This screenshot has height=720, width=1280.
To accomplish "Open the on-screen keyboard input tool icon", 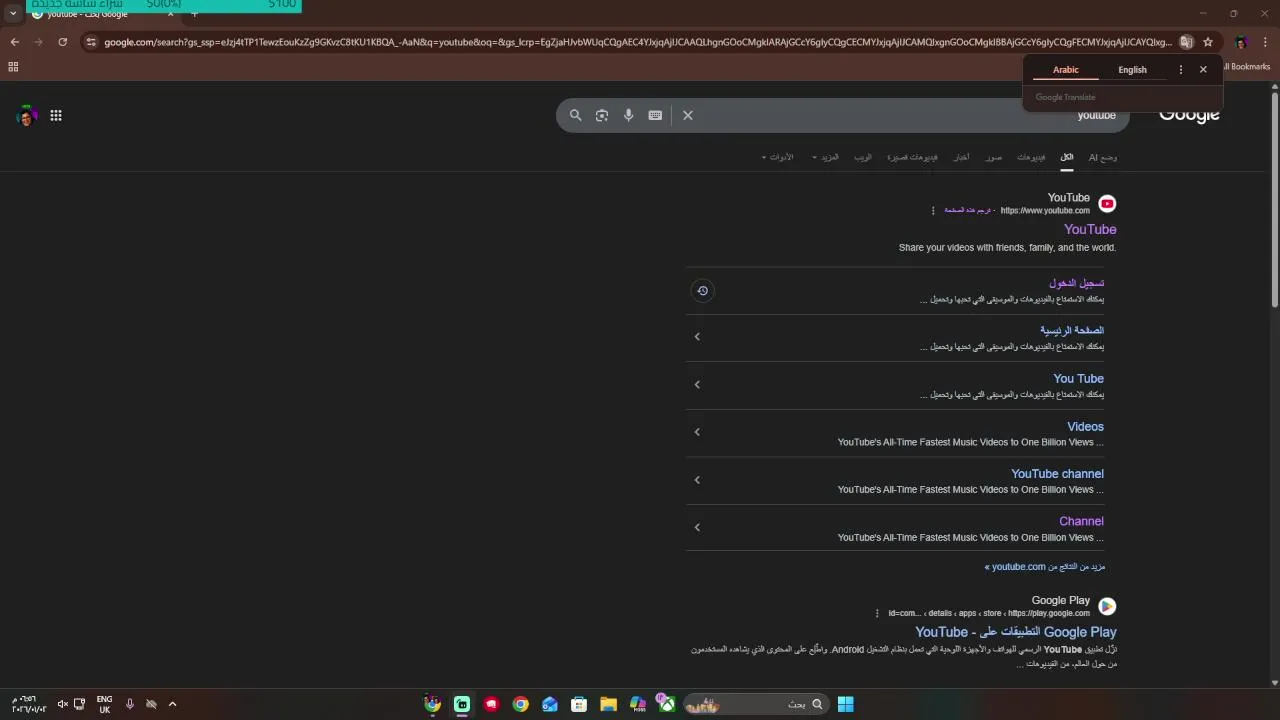I will 655,115.
